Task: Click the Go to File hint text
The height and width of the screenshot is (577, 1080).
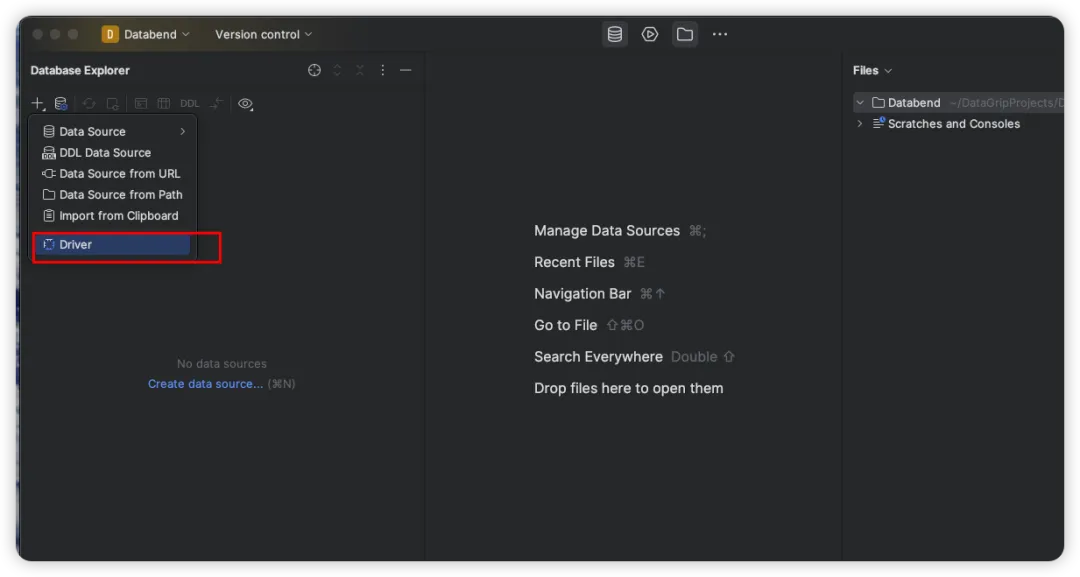Action: [x=565, y=325]
